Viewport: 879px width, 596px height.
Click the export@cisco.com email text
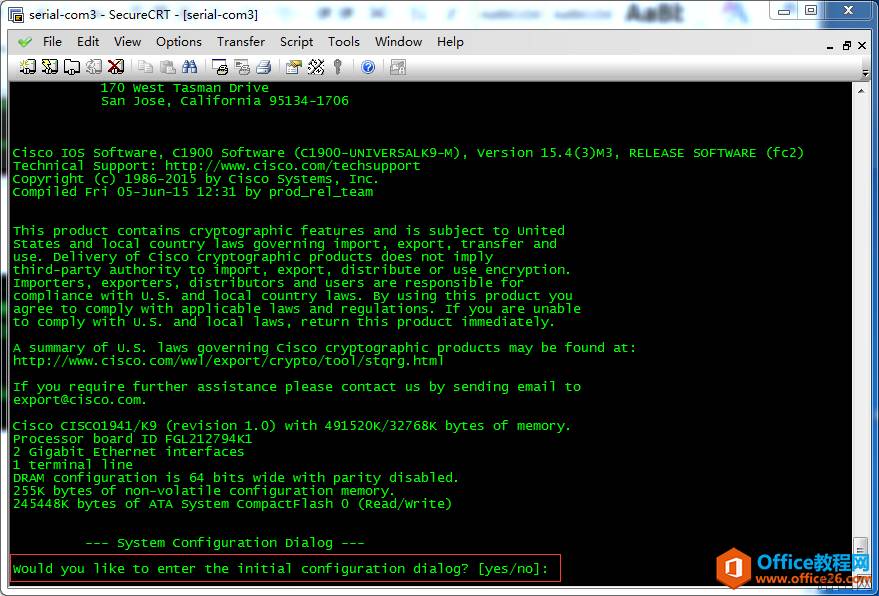pyautogui.click(x=80, y=400)
